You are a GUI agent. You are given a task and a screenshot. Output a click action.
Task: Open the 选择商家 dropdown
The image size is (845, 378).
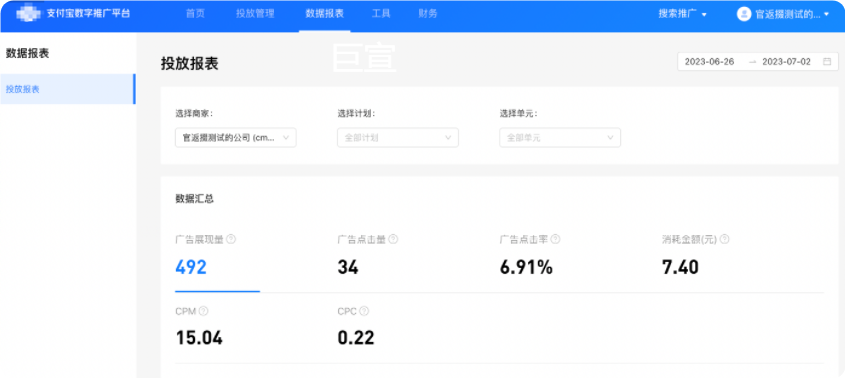236,138
